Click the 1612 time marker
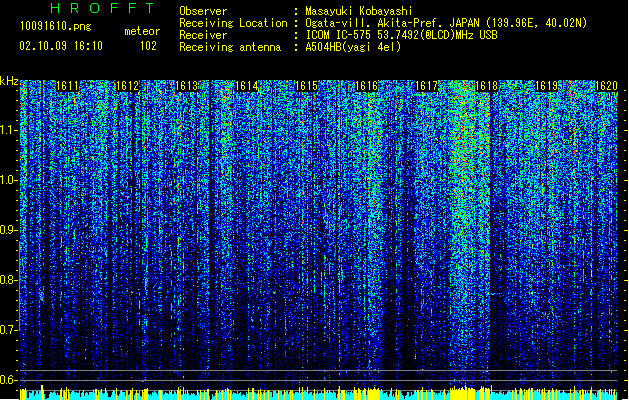 click(x=127, y=86)
